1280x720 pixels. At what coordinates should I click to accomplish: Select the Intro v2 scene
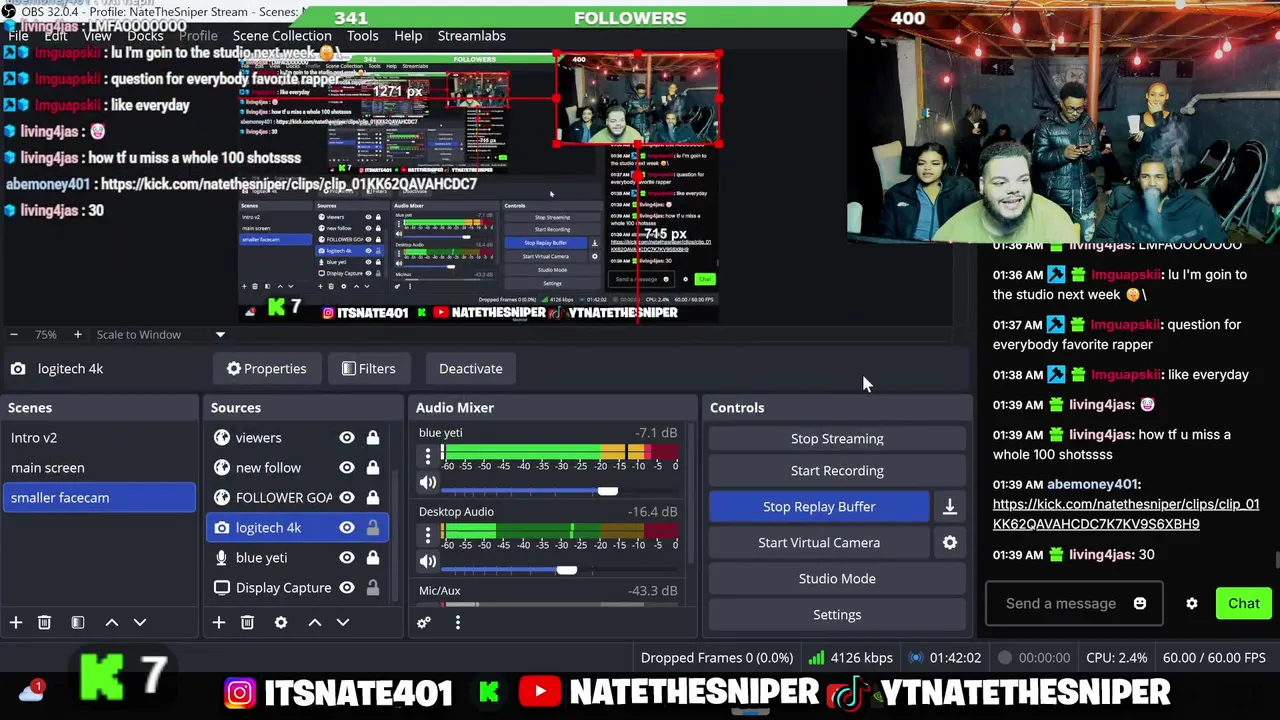99,438
